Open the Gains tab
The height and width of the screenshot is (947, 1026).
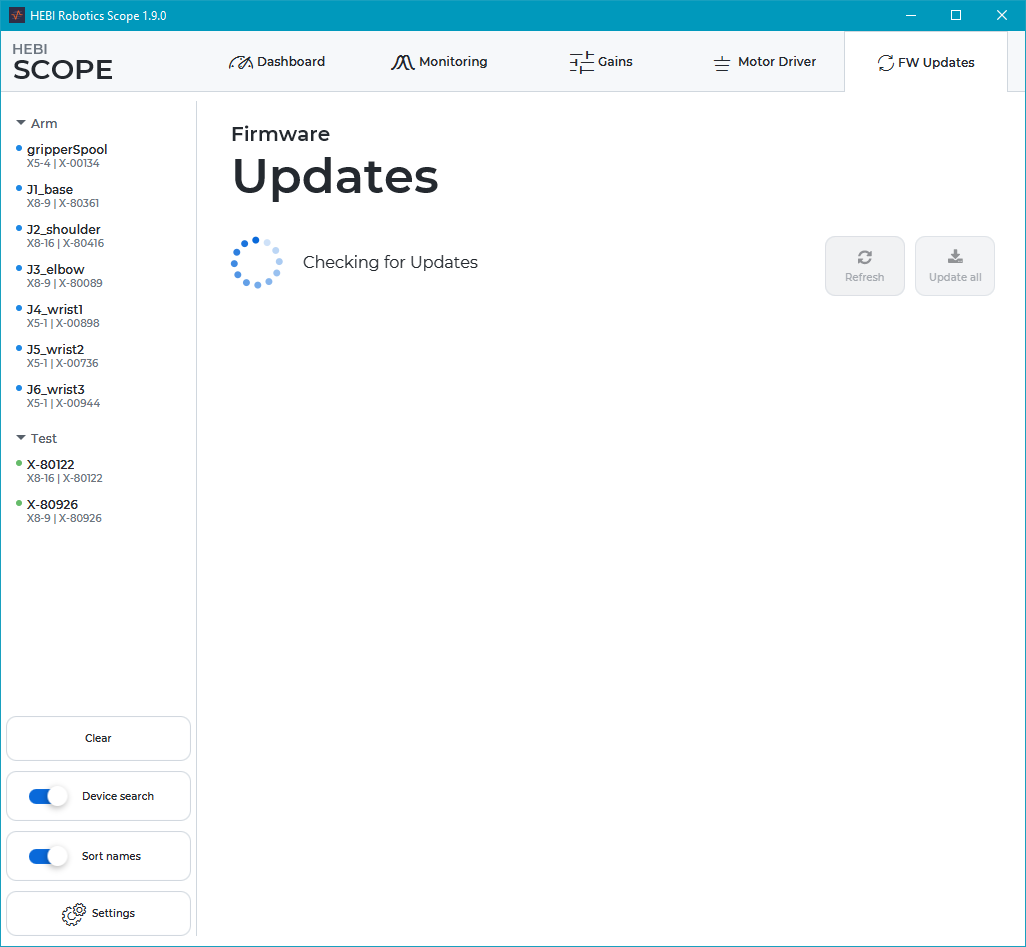[601, 62]
